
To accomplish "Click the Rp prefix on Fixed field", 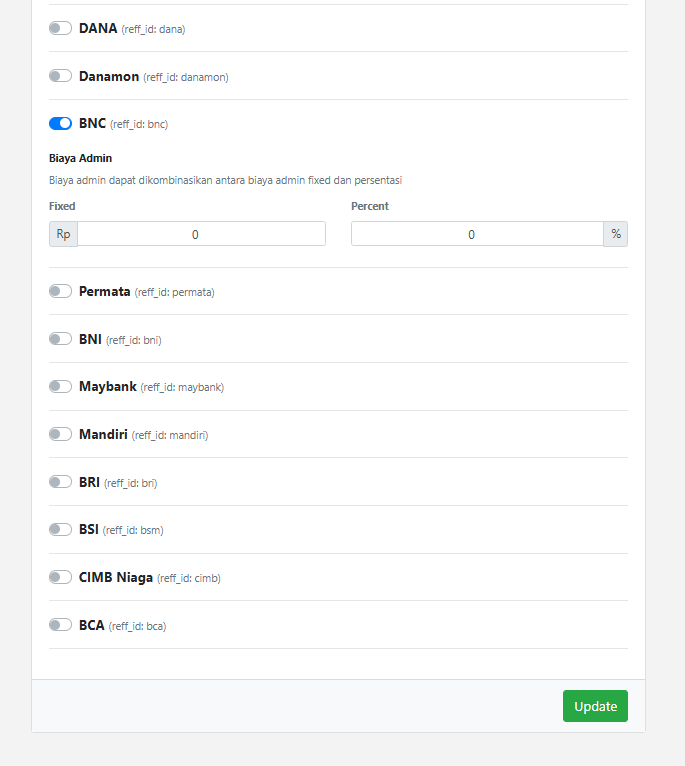I will click(63, 234).
